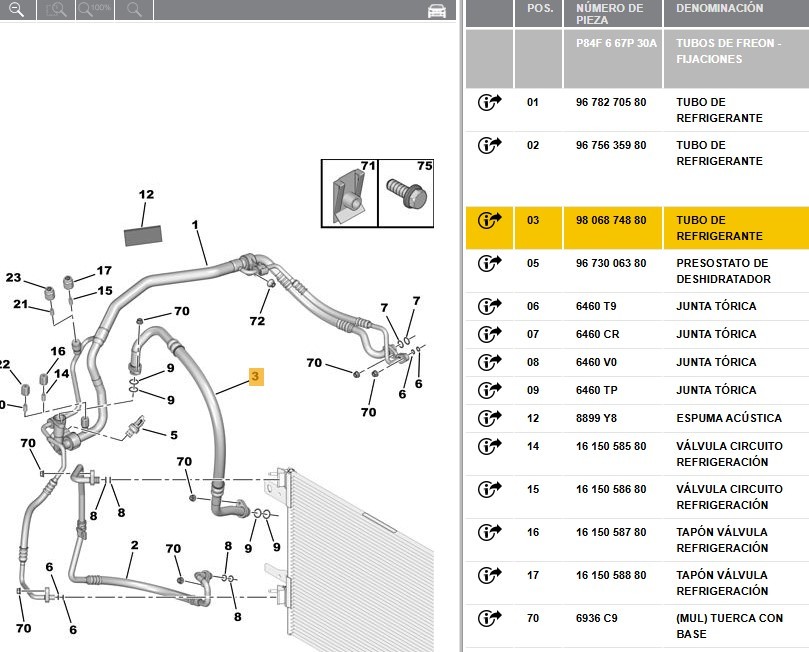This screenshot has width=809, height=652.
Task: Click the zoom out magnifier icon
Action: pyautogui.click(x=15, y=10)
